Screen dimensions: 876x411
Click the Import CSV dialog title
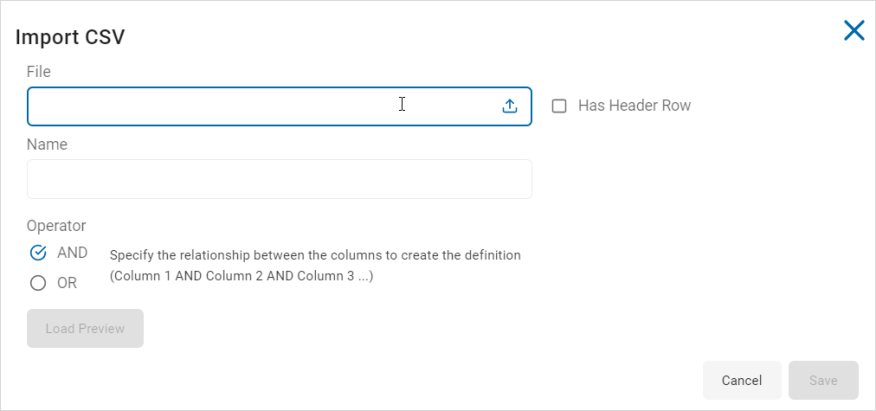point(70,37)
